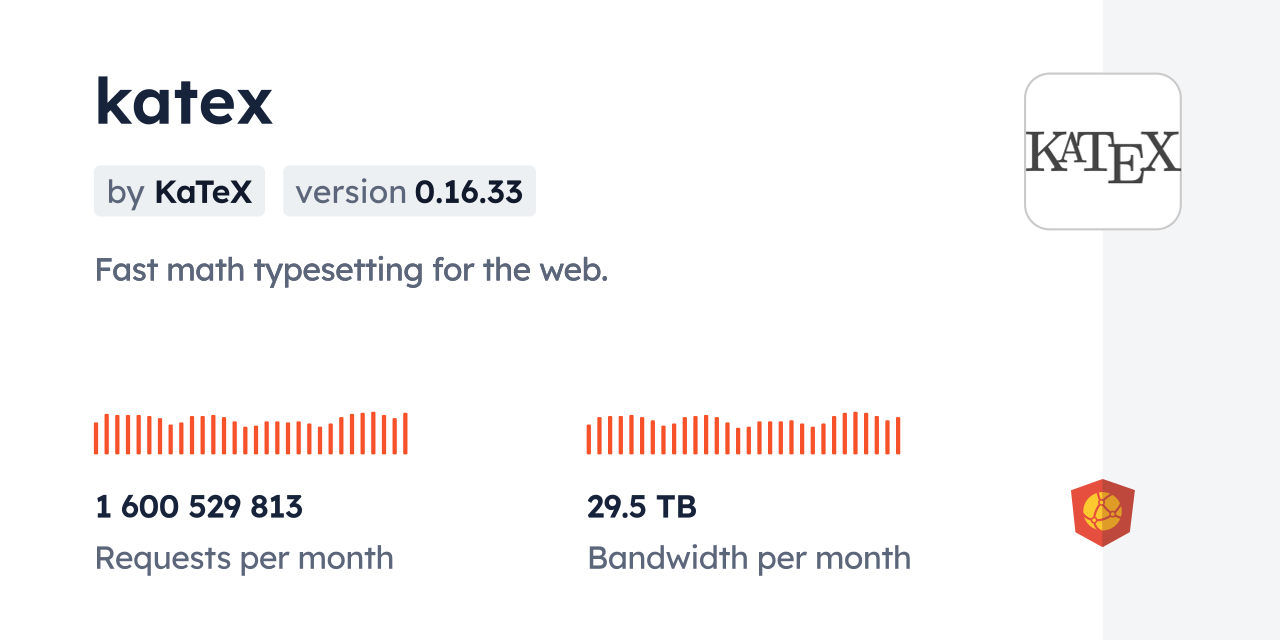Viewport: 1280px width, 640px height.
Task: Click the first bar of requests chart
Action: point(96,438)
